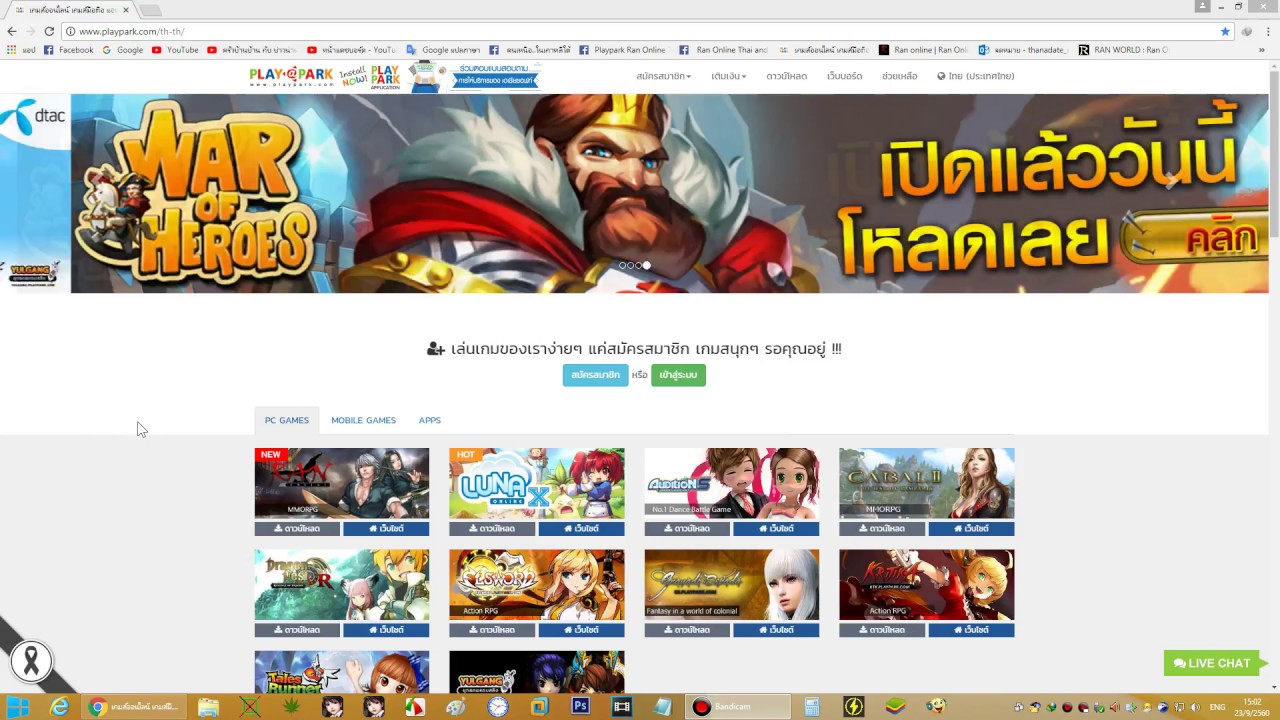Click the black ribbon badge icon
Screen dimensions: 1280x720
pos(31,661)
